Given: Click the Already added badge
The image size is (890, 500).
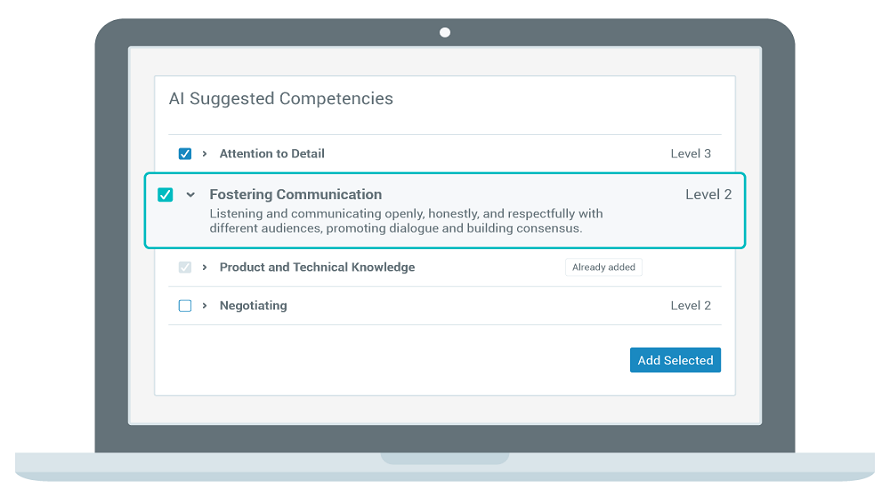Looking at the screenshot, I should (x=604, y=267).
